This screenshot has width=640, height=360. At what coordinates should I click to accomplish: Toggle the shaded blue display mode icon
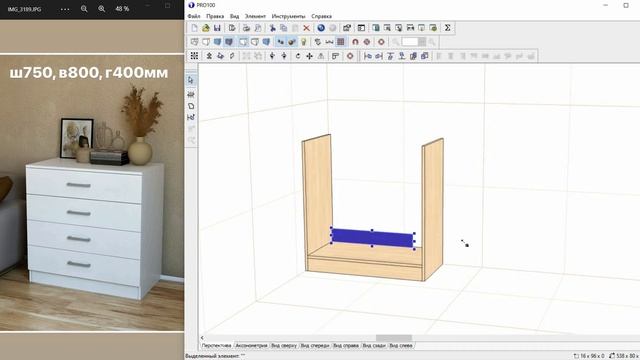click(x=218, y=42)
